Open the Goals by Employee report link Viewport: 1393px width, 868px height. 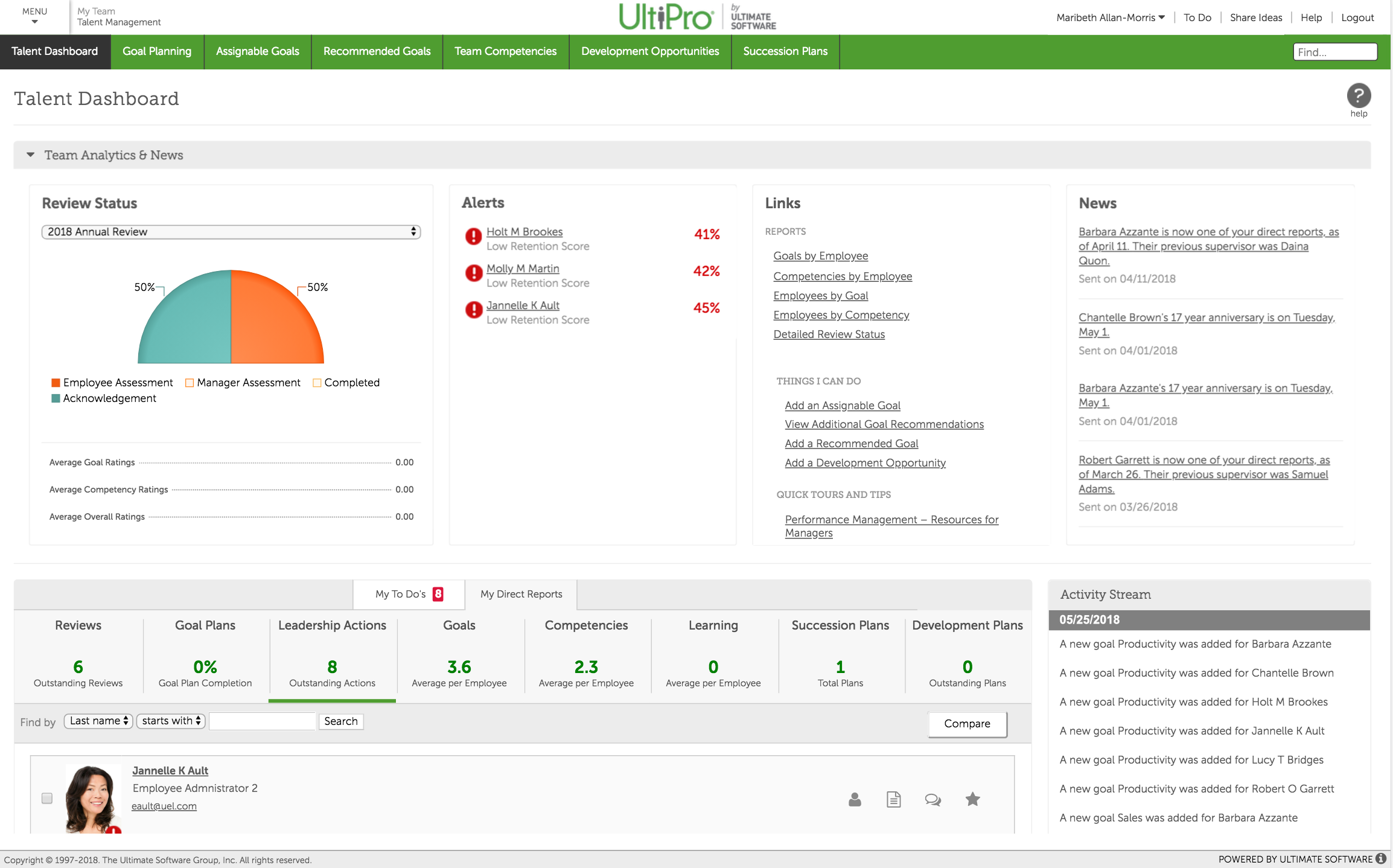(820, 256)
